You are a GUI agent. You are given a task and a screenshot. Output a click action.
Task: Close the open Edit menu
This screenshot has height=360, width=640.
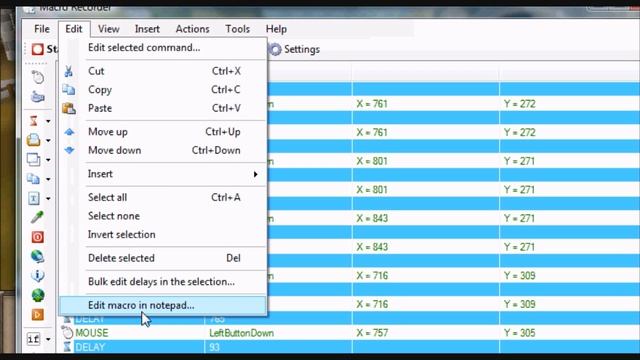74,29
